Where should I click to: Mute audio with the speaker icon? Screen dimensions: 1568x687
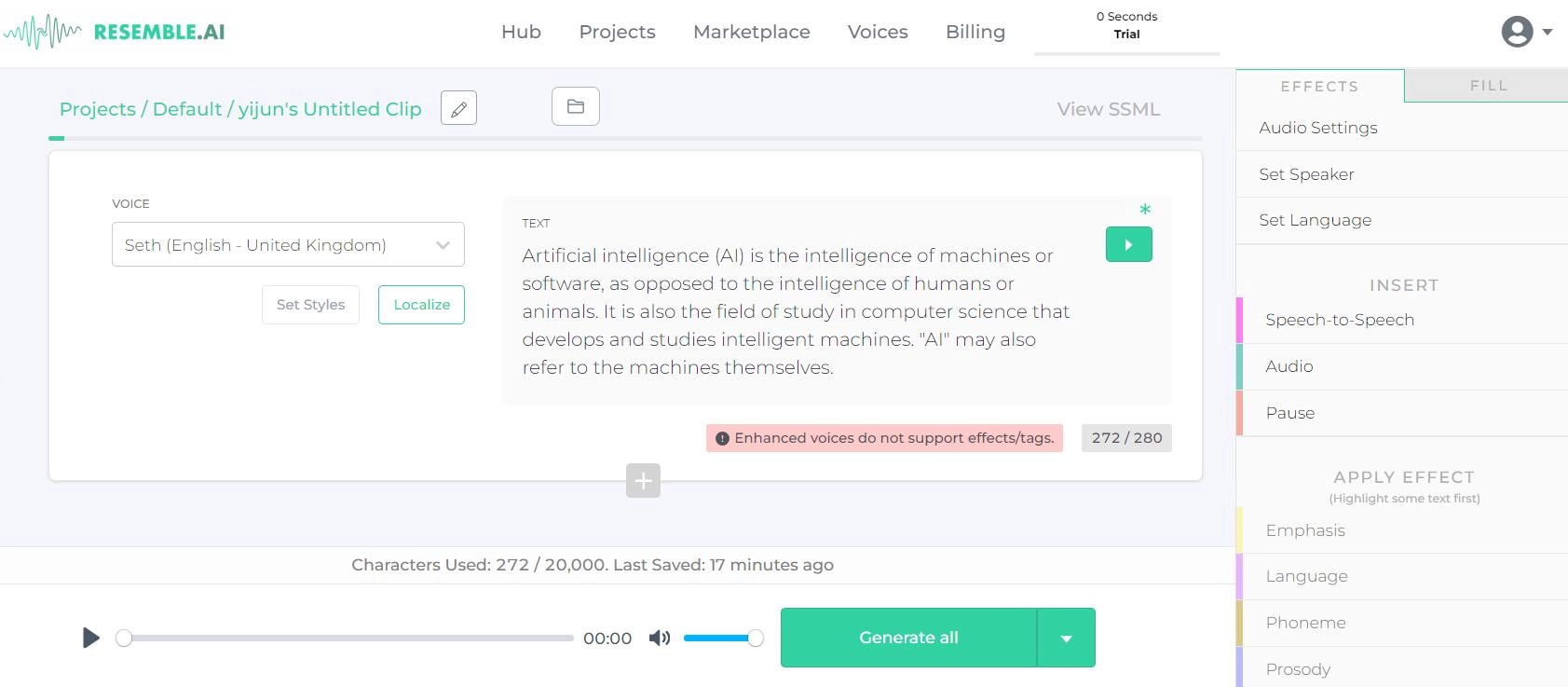pos(660,638)
